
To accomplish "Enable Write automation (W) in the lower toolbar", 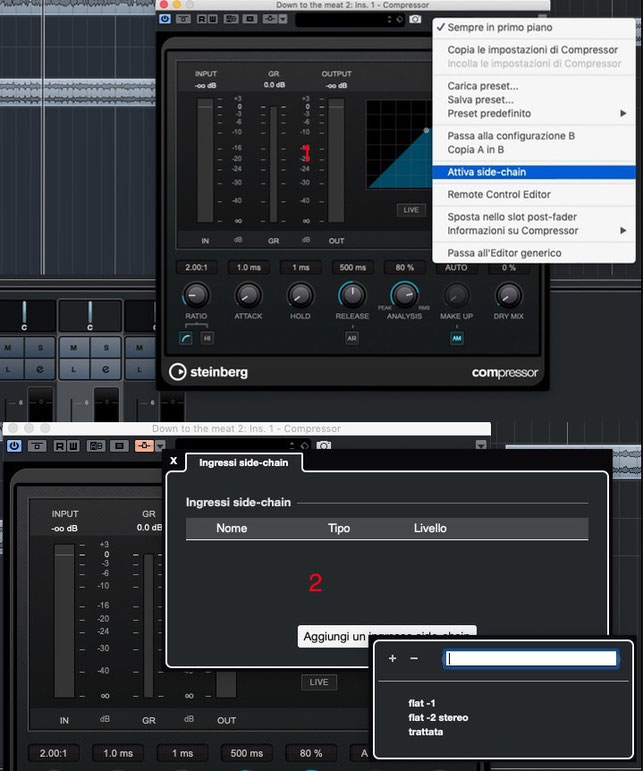I will point(73,446).
